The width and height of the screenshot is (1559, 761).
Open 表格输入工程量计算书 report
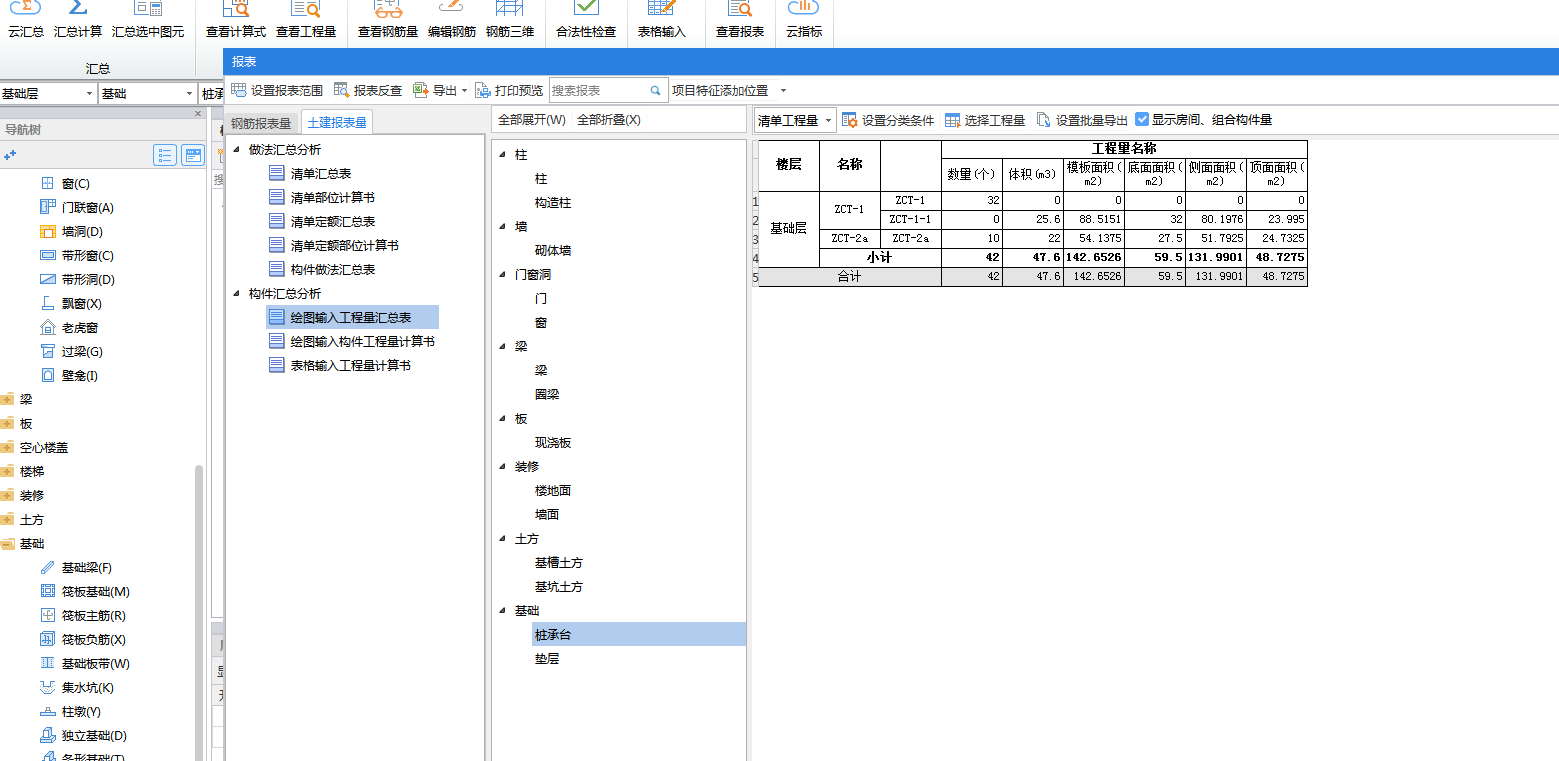[340, 366]
